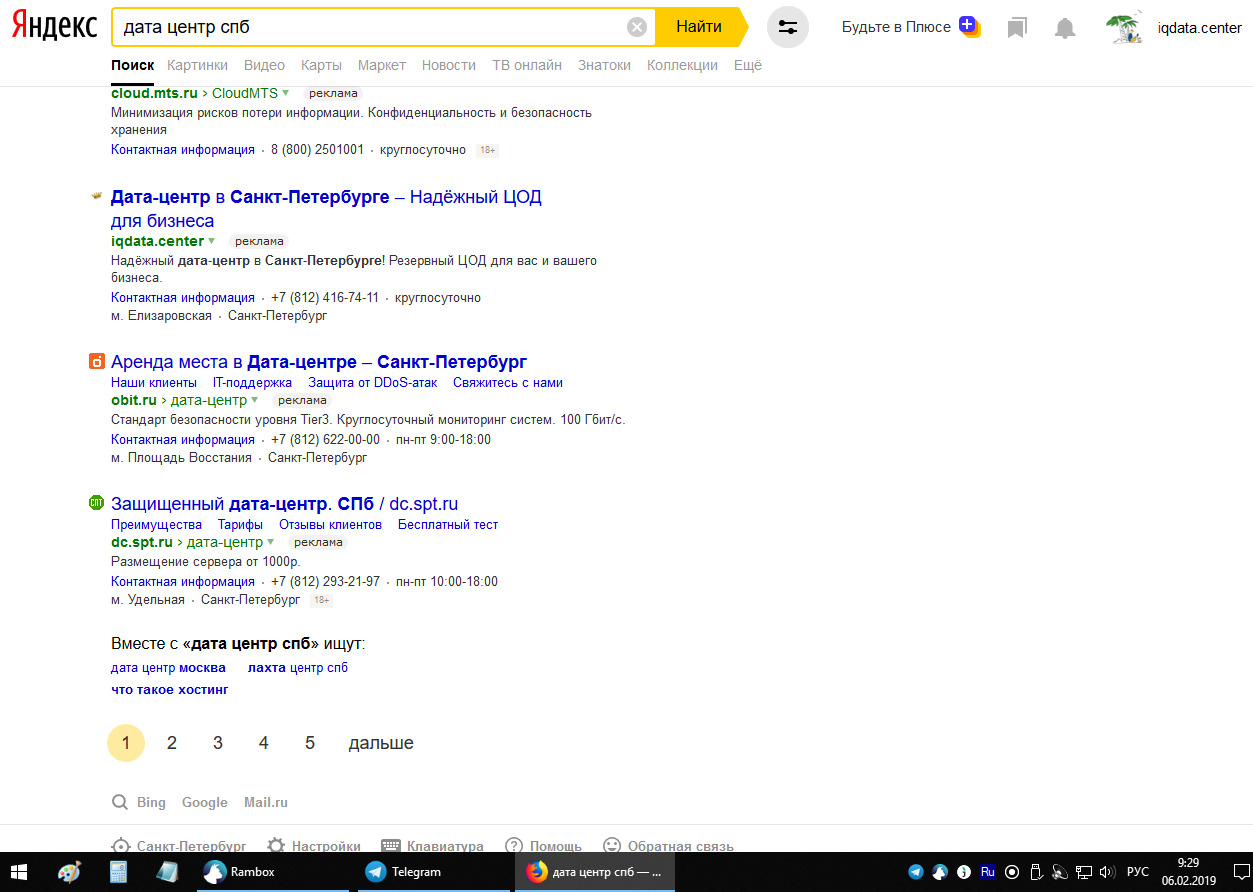Image resolution: width=1253 pixels, height=892 pixels.
Task: Open the ТВ онлайн tab
Action: (527, 65)
